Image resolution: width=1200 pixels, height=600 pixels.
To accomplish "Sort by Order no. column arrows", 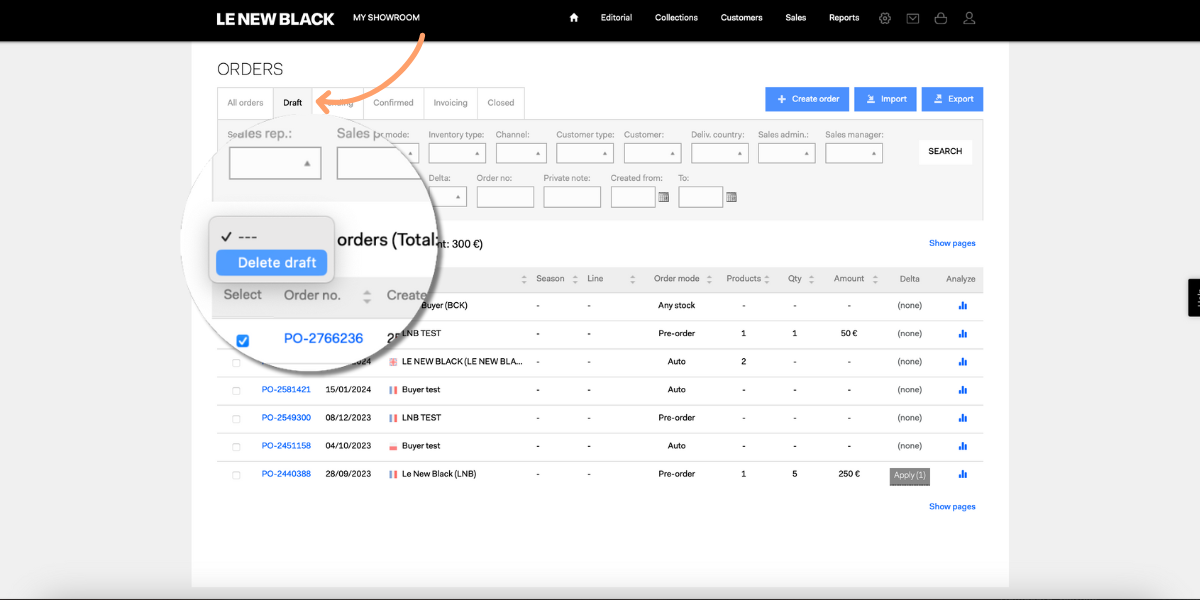I will click(367, 296).
